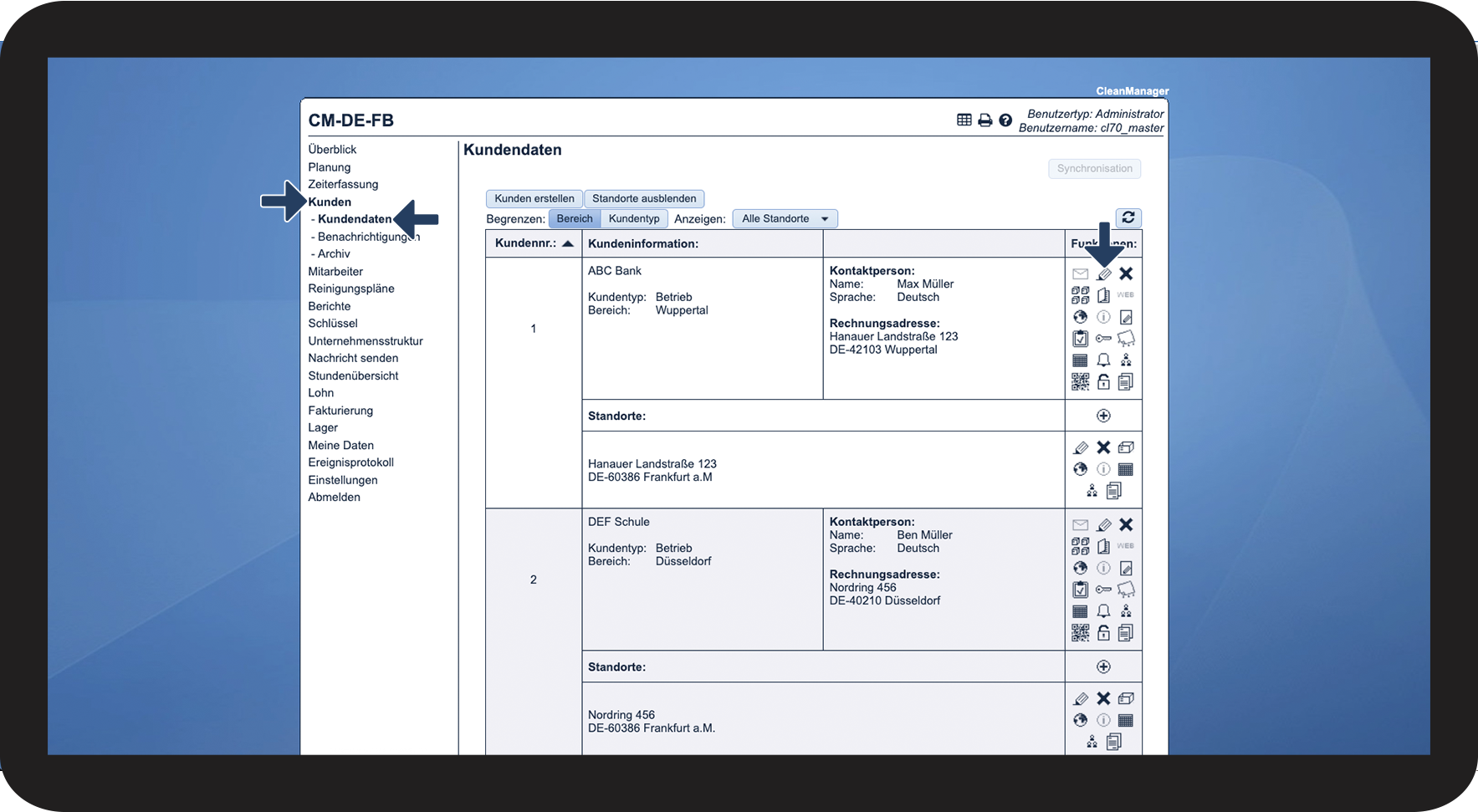
Task: Select the Kundendaten submenu item
Action: (x=355, y=219)
